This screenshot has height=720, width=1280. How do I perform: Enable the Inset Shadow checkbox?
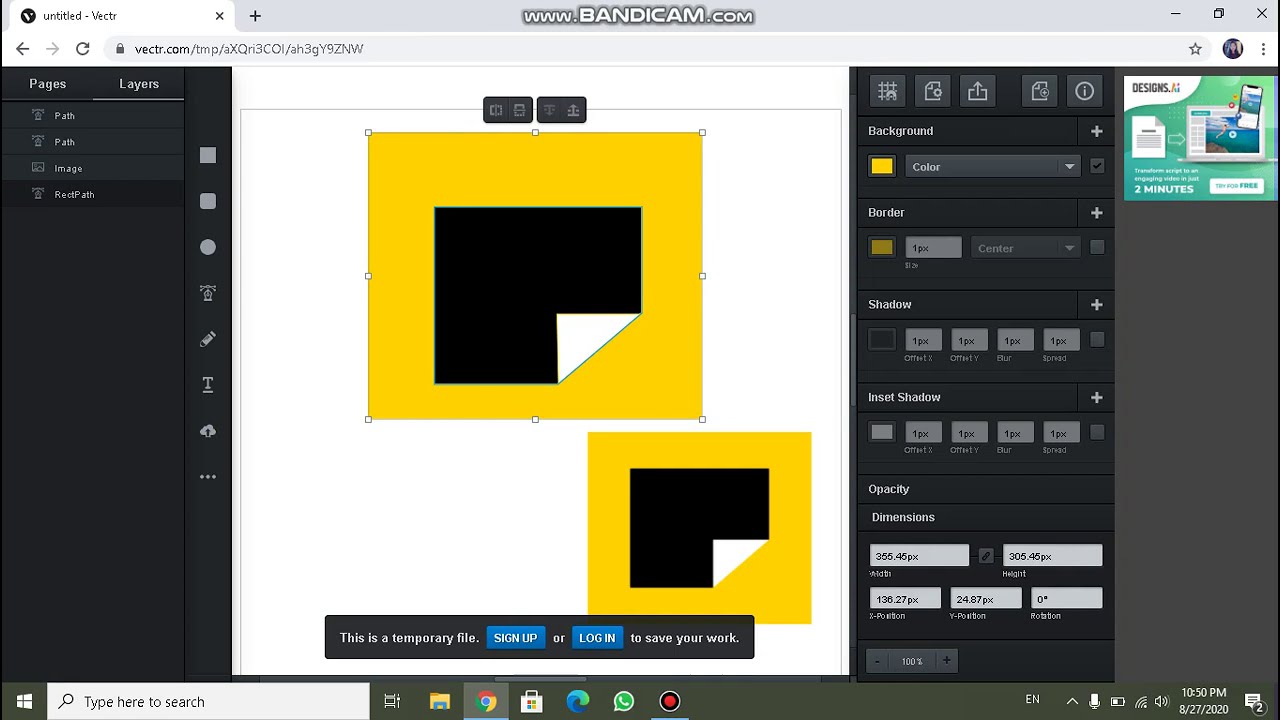[x=1097, y=432]
